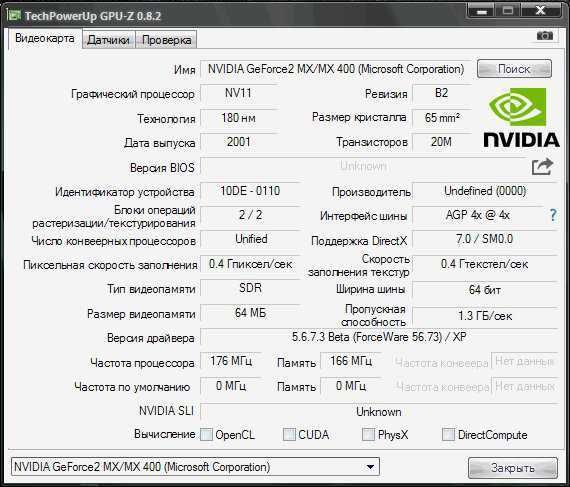Click the Идентификатор устройства label
Image resolution: width=570 pixels, height=487 pixels.
point(125,192)
